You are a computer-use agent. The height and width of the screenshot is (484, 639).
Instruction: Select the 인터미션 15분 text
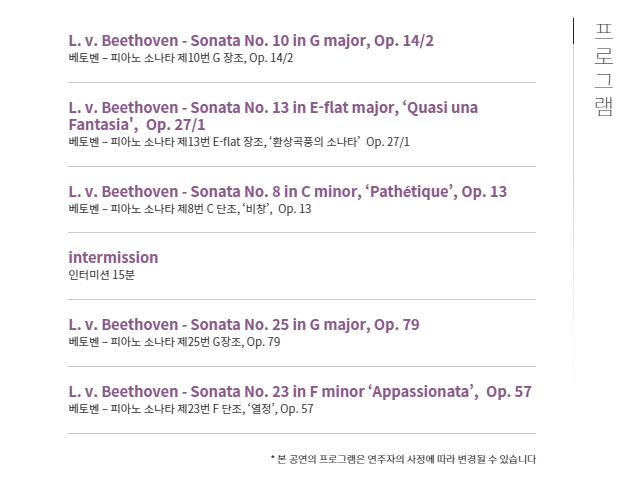coord(101,275)
